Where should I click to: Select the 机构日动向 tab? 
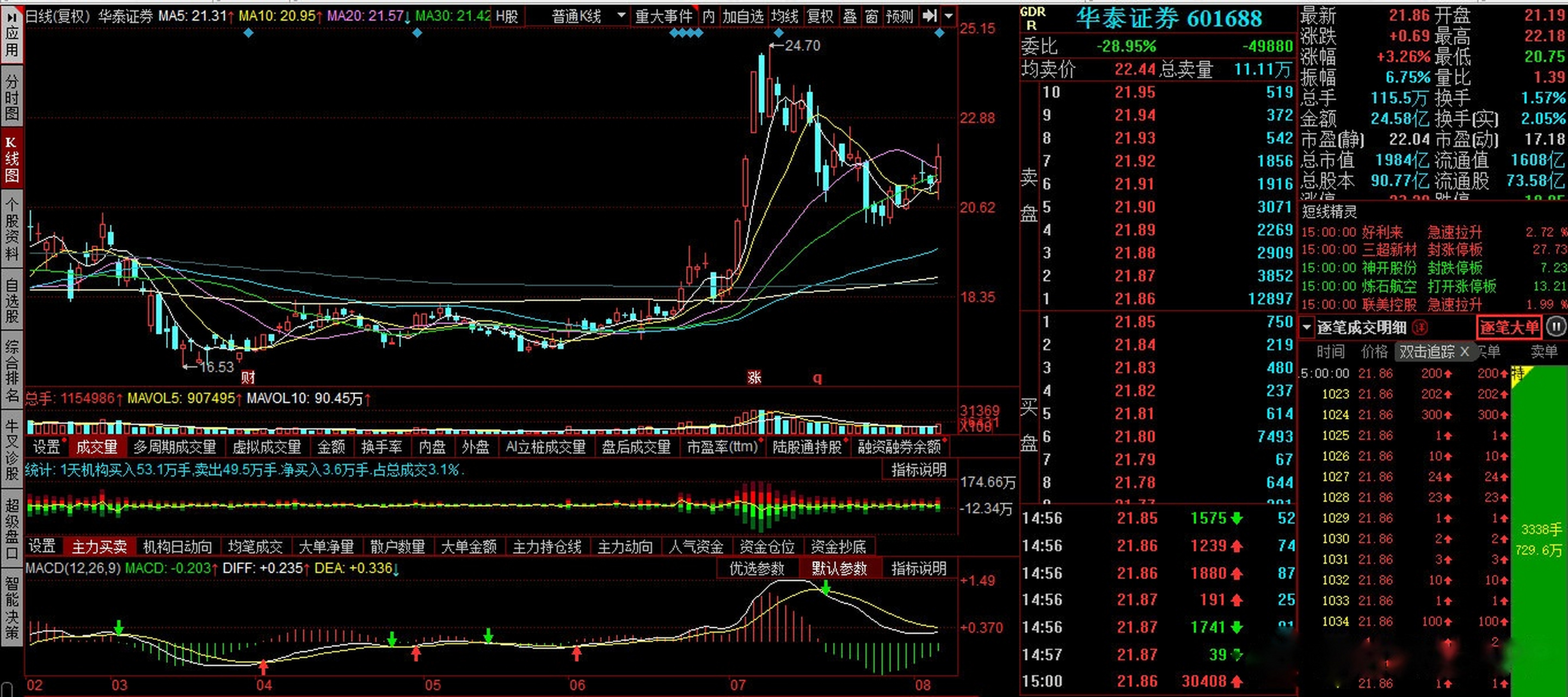(177, 547)
